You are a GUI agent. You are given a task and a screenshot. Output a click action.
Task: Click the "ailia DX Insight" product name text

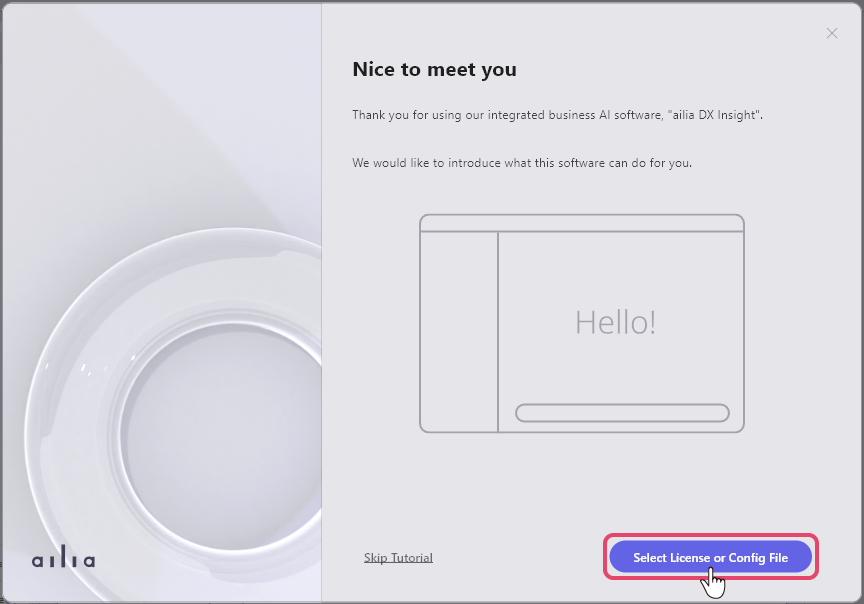(714, 115)
